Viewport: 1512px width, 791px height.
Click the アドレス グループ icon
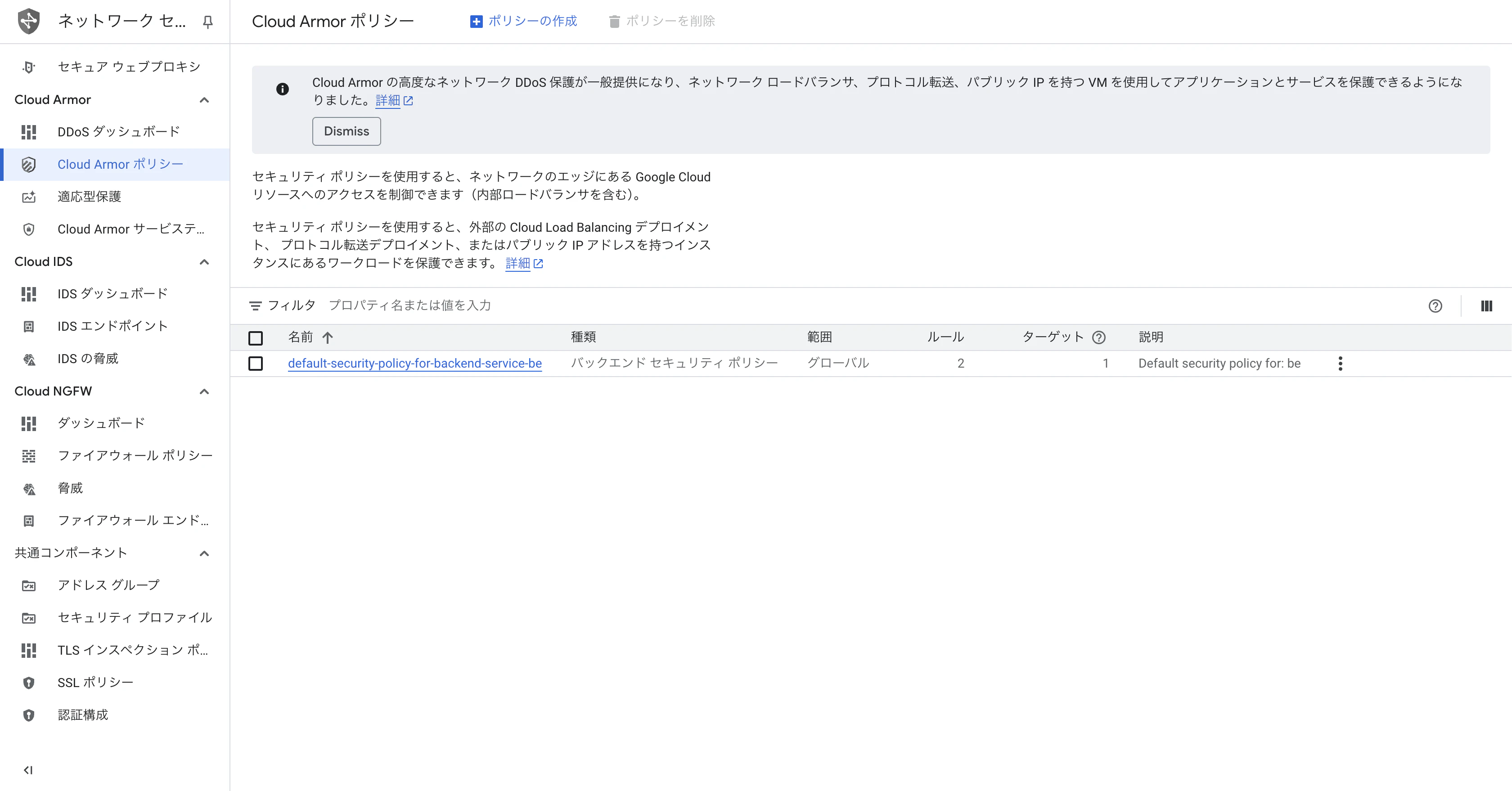(29, 585)
